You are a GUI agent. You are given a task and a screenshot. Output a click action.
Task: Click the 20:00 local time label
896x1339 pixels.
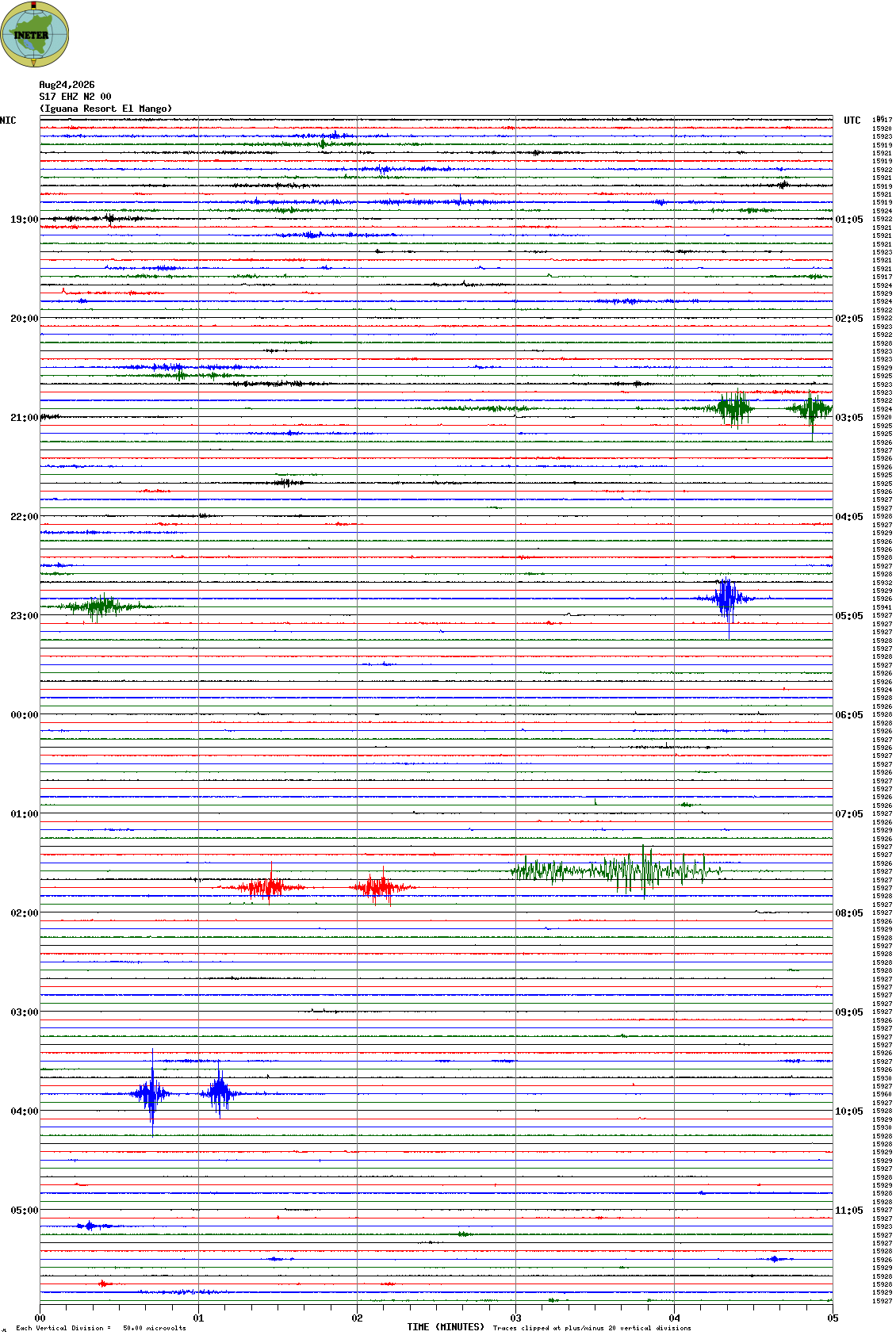tap(24, 319)
